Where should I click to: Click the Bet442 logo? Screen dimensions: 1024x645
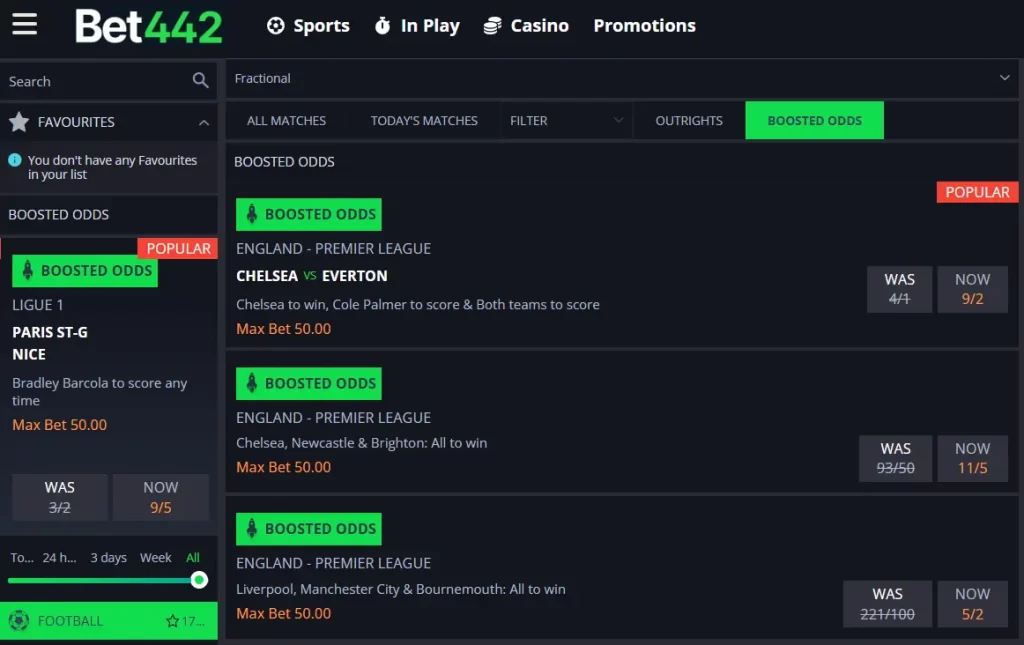(x=149, y=26)
